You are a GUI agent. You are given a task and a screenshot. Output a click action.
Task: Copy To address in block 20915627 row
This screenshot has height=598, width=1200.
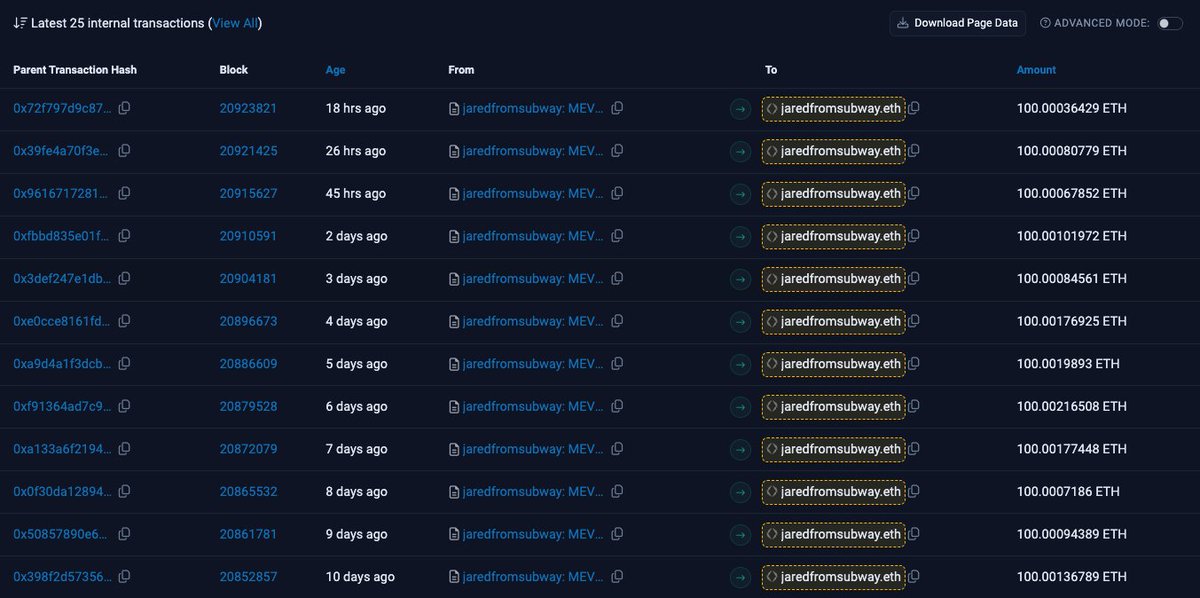coord(914,194)
